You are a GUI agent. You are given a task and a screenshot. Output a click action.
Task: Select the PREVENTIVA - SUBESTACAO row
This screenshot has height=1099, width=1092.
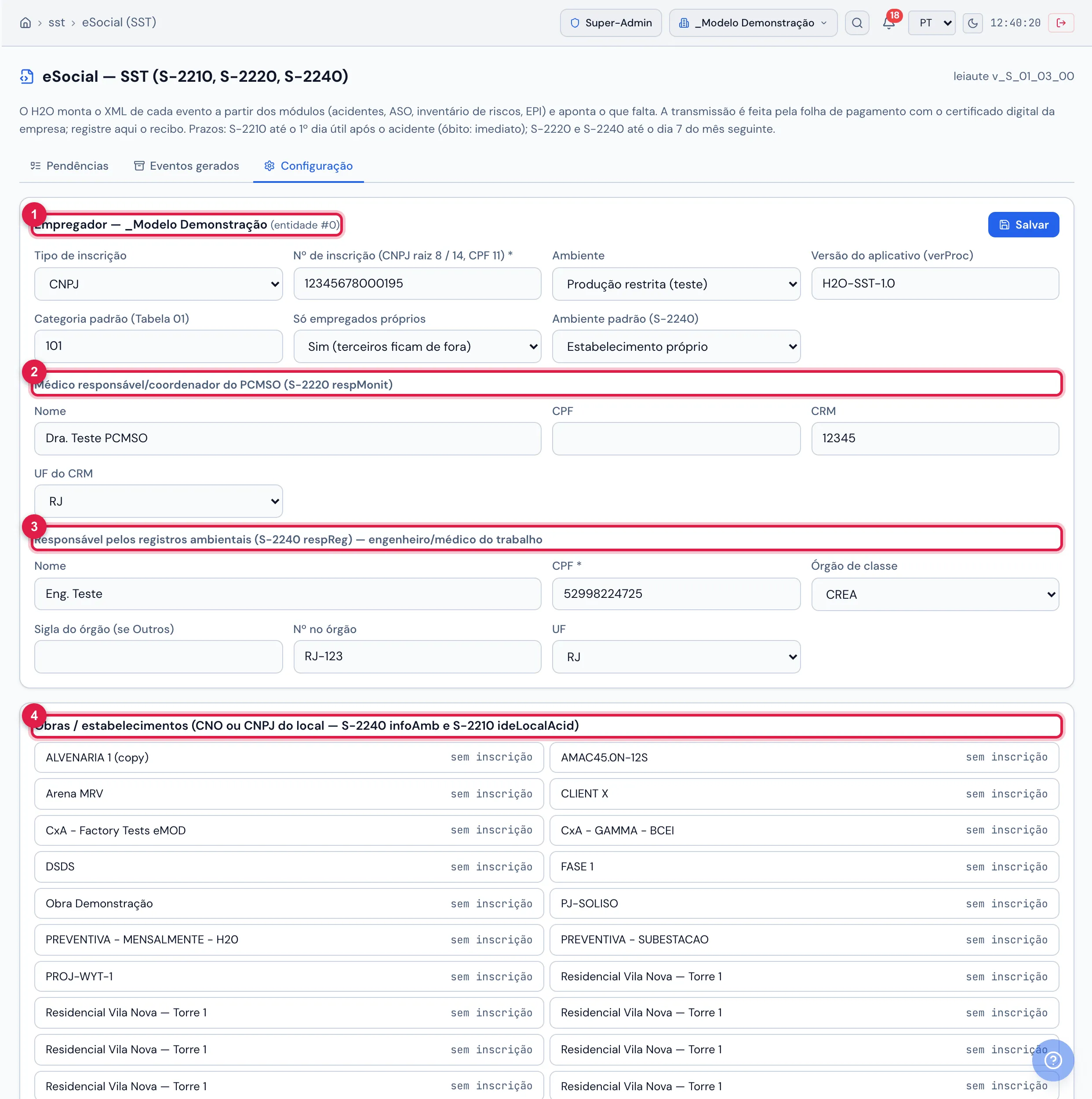(804, 940)
